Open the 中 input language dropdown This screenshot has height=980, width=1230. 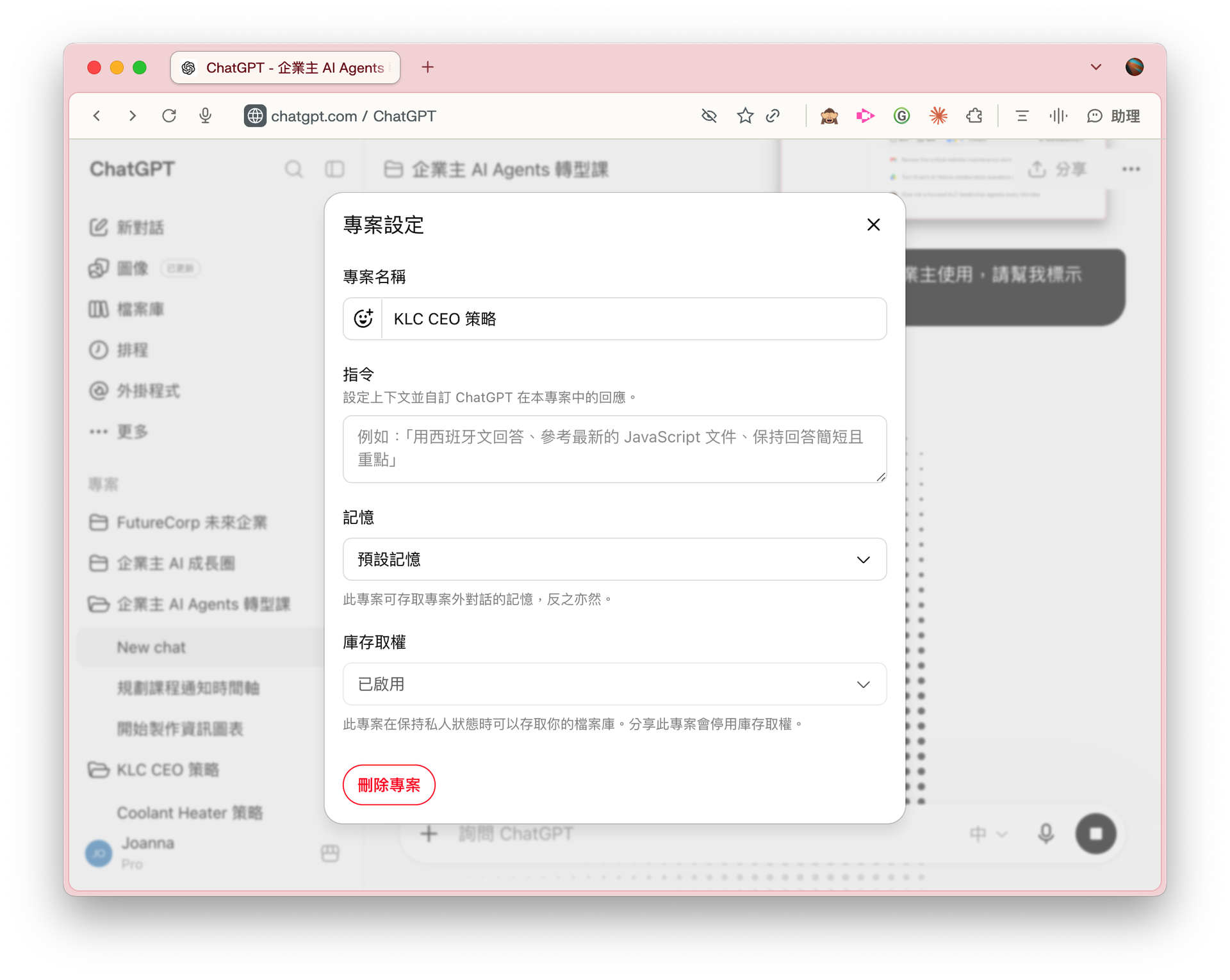coord(988,834)
